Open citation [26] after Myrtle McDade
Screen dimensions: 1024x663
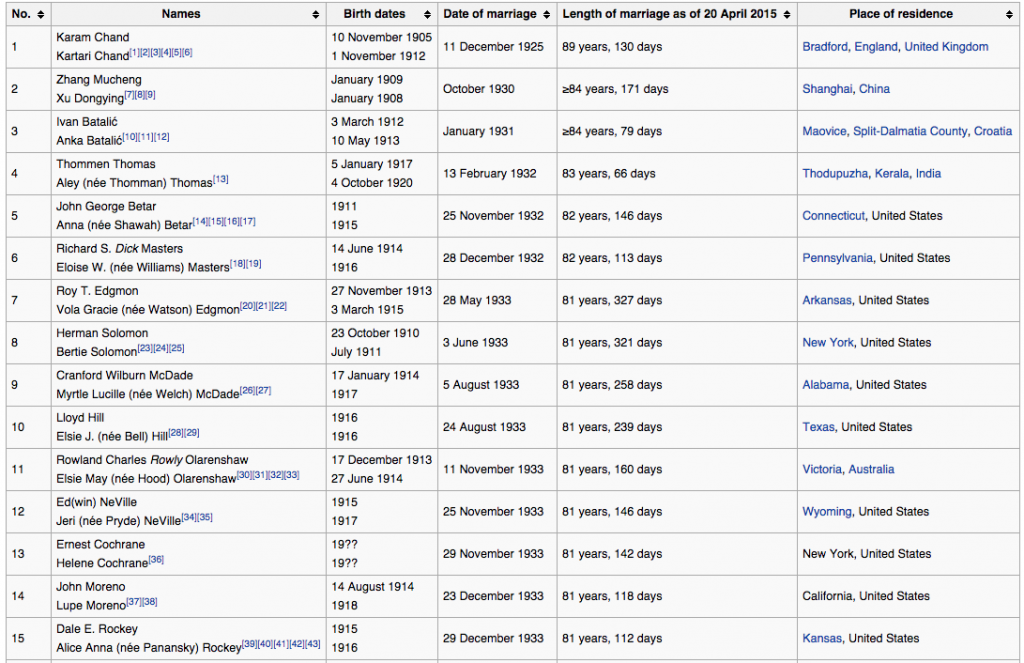pos(248,390)
